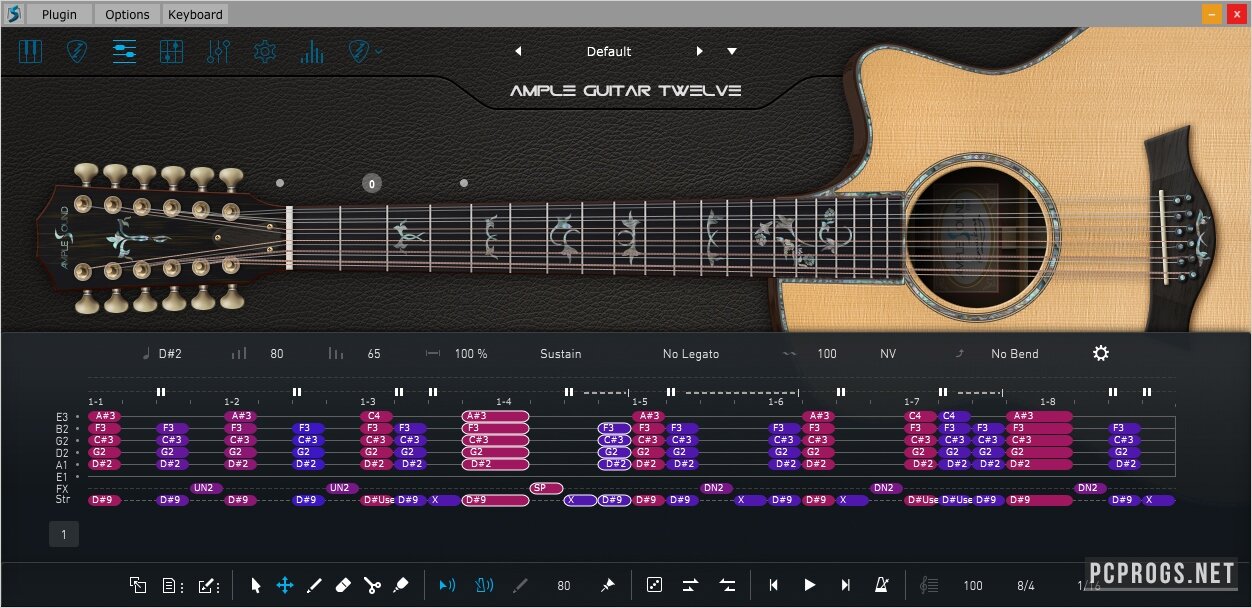Open the piano keyboard panel icon
The height and width of the screenshot is (608, 1252).
click(31, 51)
